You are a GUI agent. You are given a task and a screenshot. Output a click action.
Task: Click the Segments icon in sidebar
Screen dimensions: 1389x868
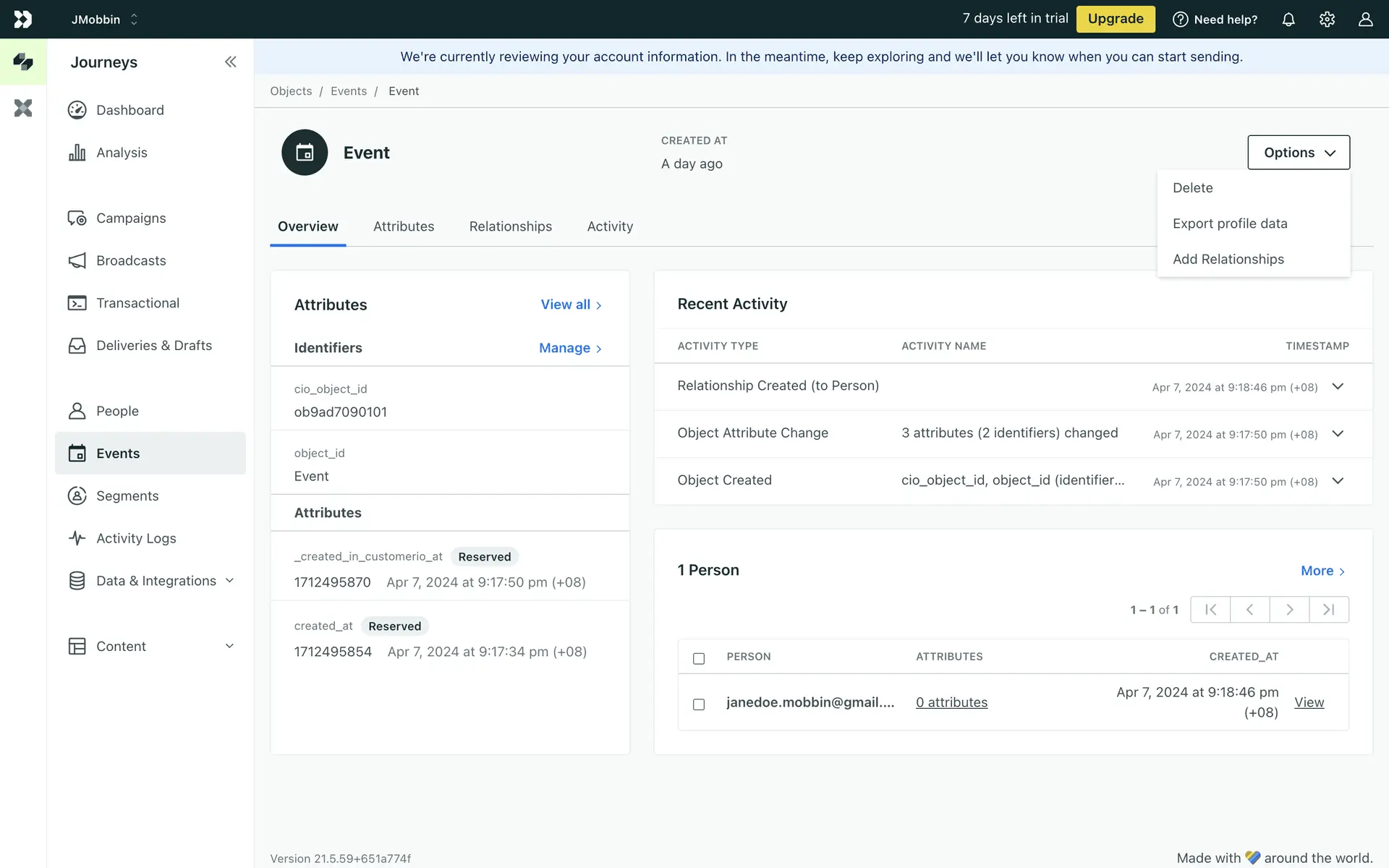(x=77, y=495)
